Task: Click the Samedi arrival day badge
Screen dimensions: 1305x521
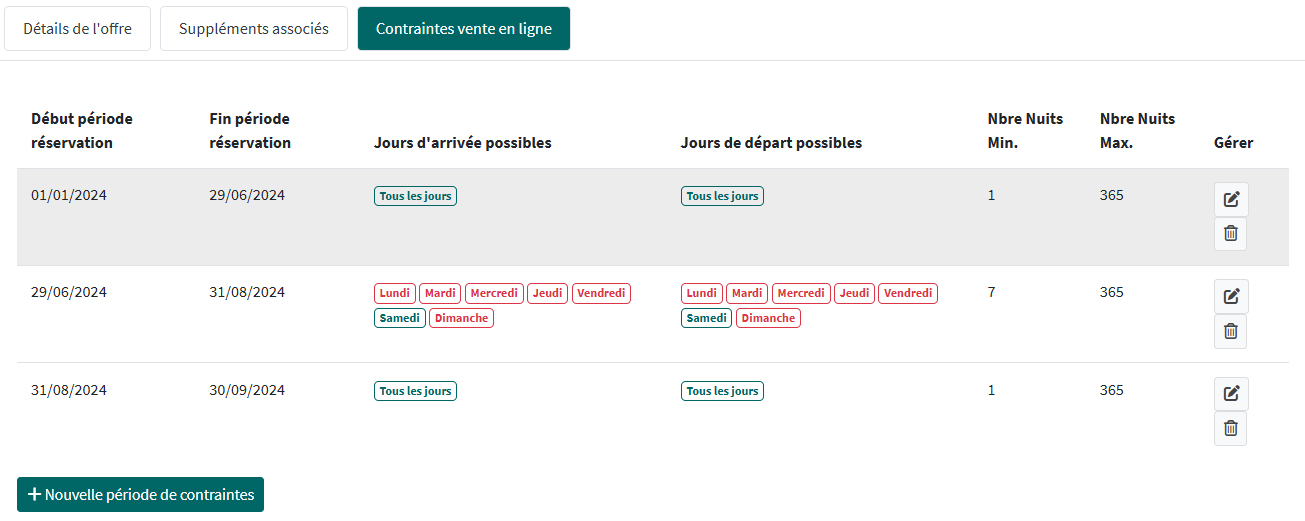Action: point(400,318)
